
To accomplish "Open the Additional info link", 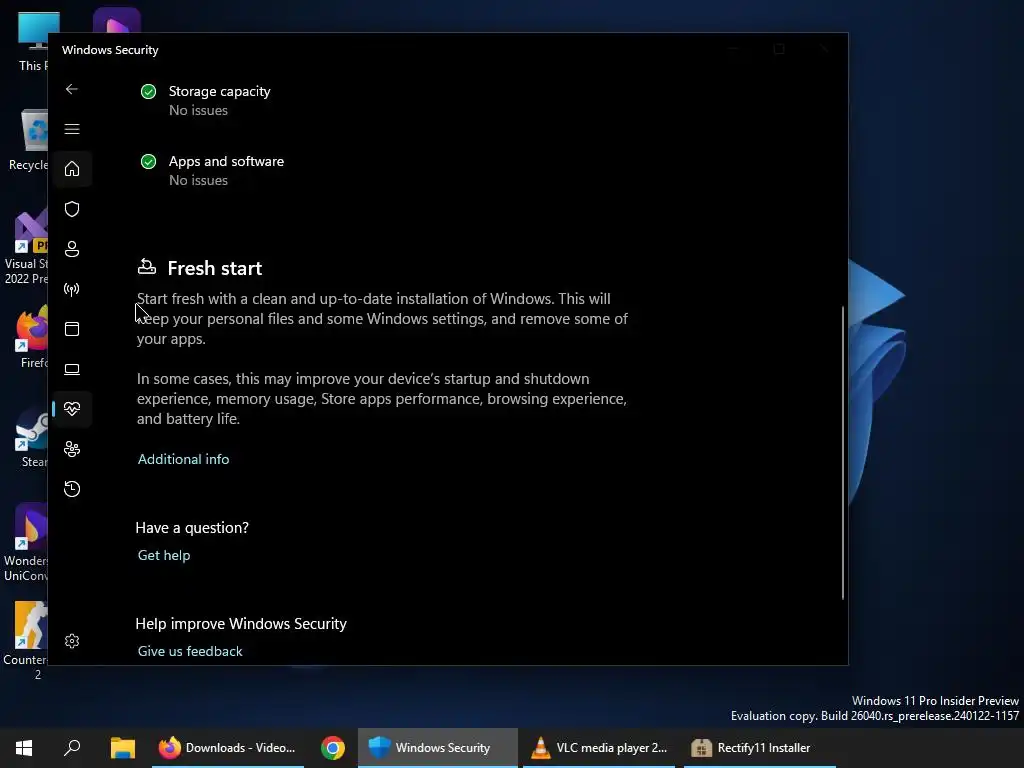I will (x=184, y=459).
